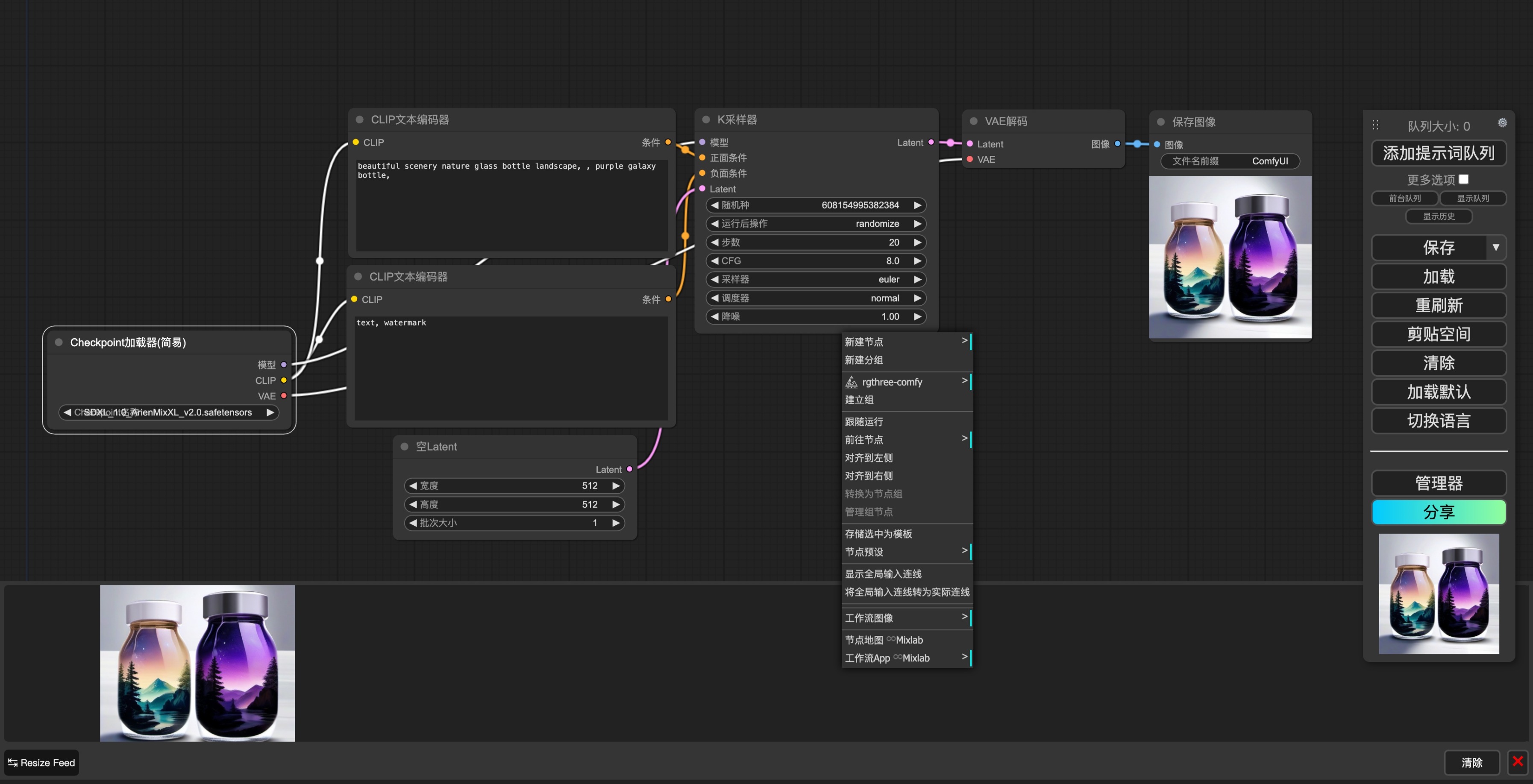Collapse CLIP node with beautiful scenery prompt
This screenshot has width=1533, height=784.
pyautogui.click(x=359, y=120)
